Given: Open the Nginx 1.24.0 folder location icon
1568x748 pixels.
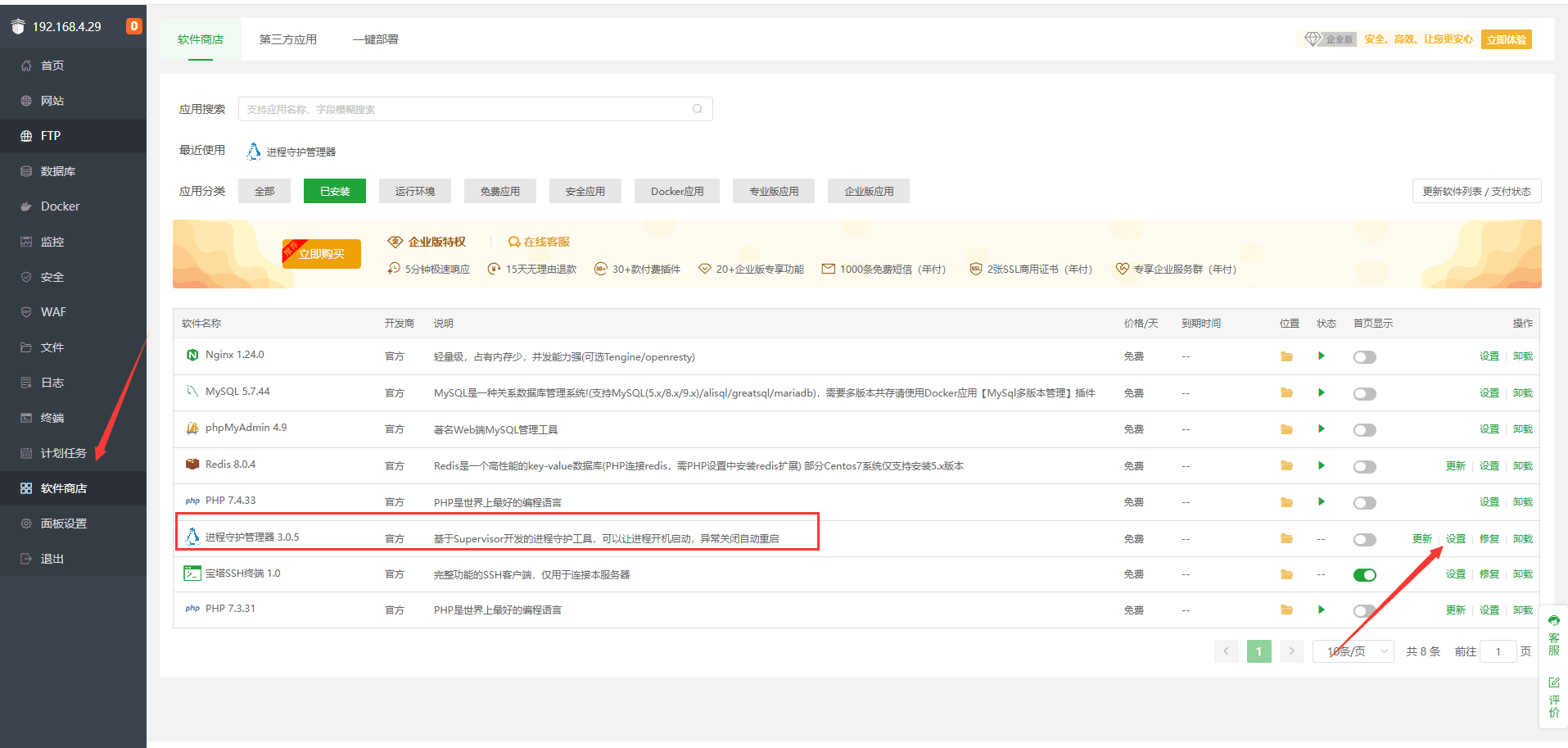Looking at the screenshot, I should click(x=1286, y=356).
